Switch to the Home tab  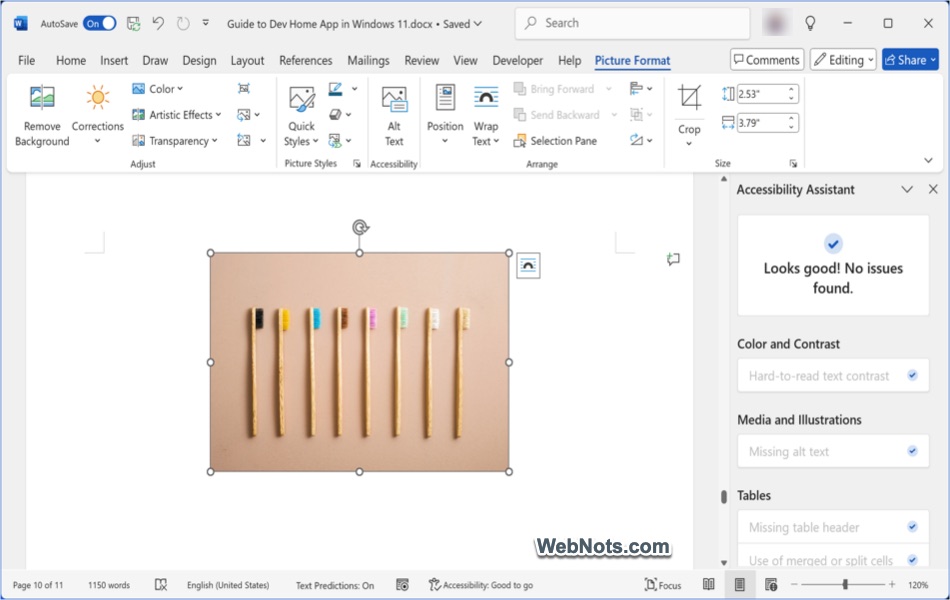pos(71,61)
